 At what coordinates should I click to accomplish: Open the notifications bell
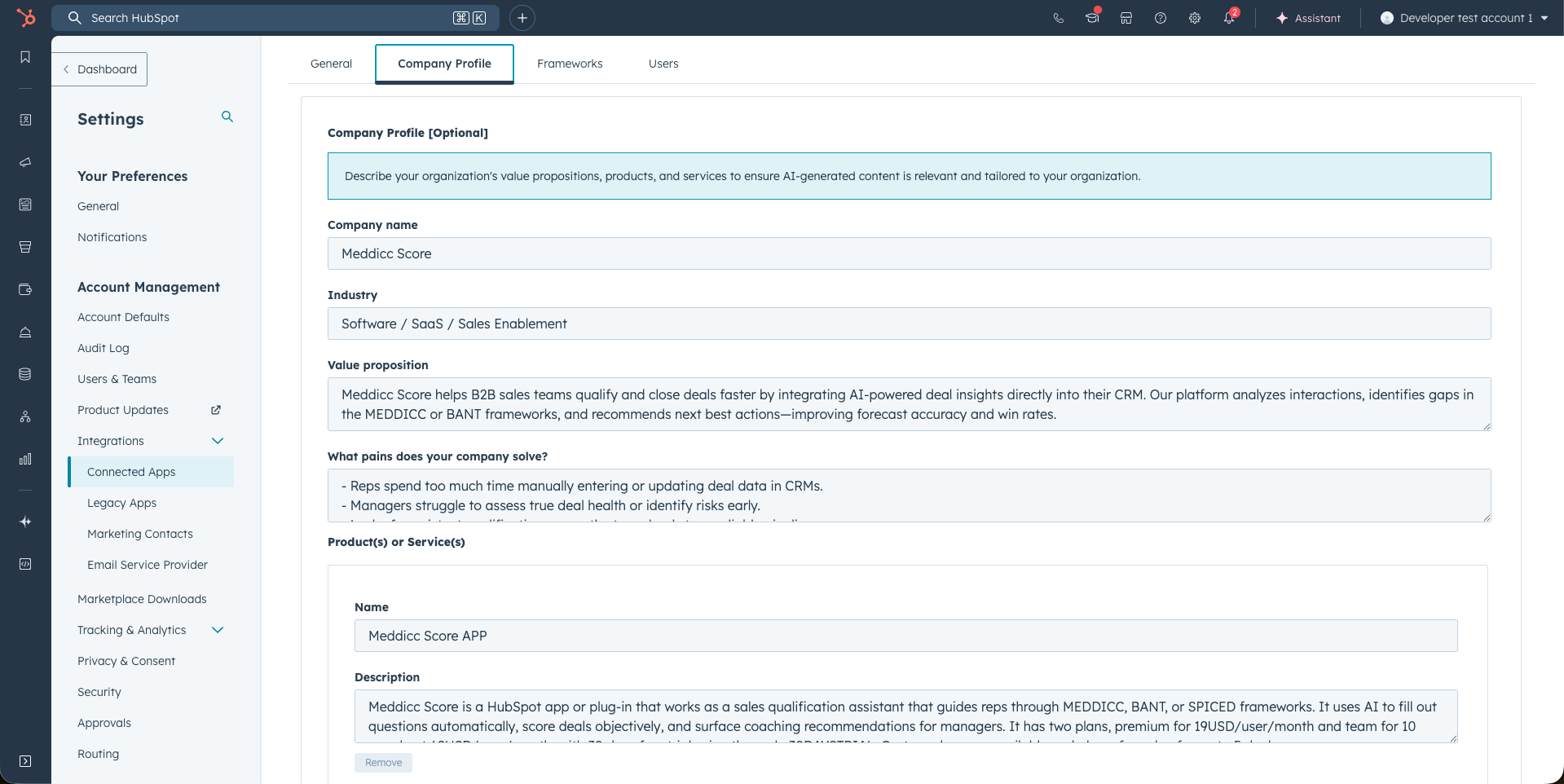[1229, 18]
